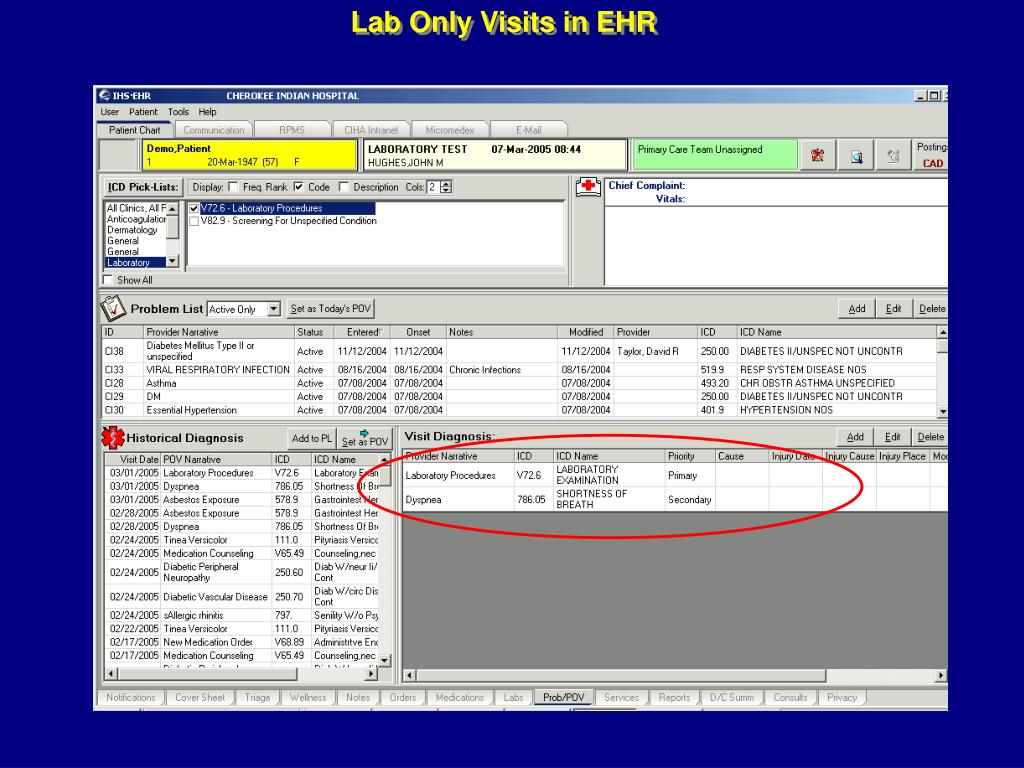Click the red cross Chief Complaint icon
Image resolution: width=1024 pixels, height=768 pixels.
588,187
